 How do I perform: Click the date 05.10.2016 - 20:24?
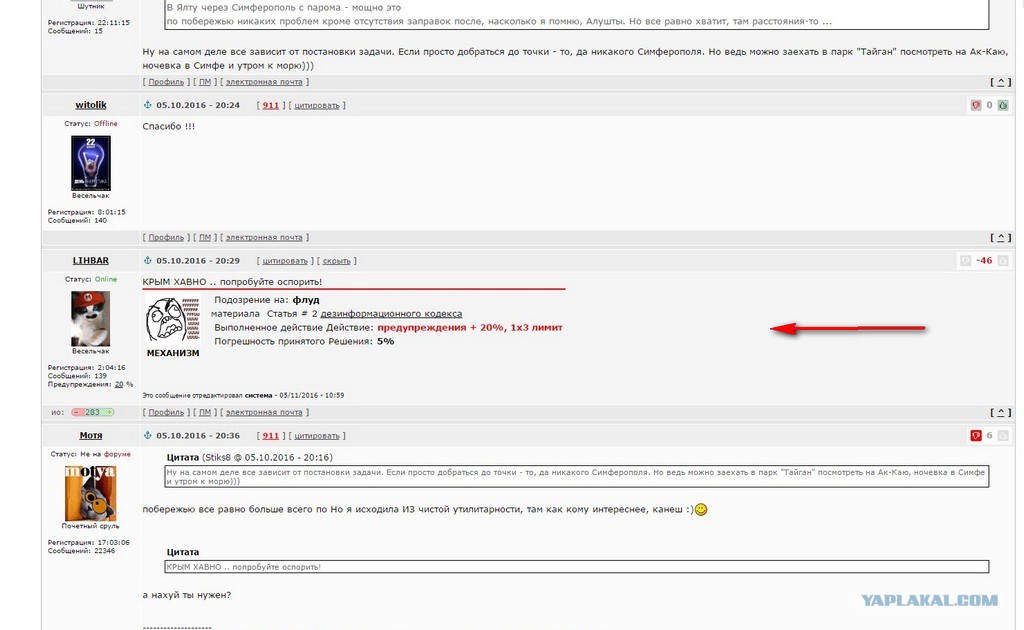coord(198,105)
